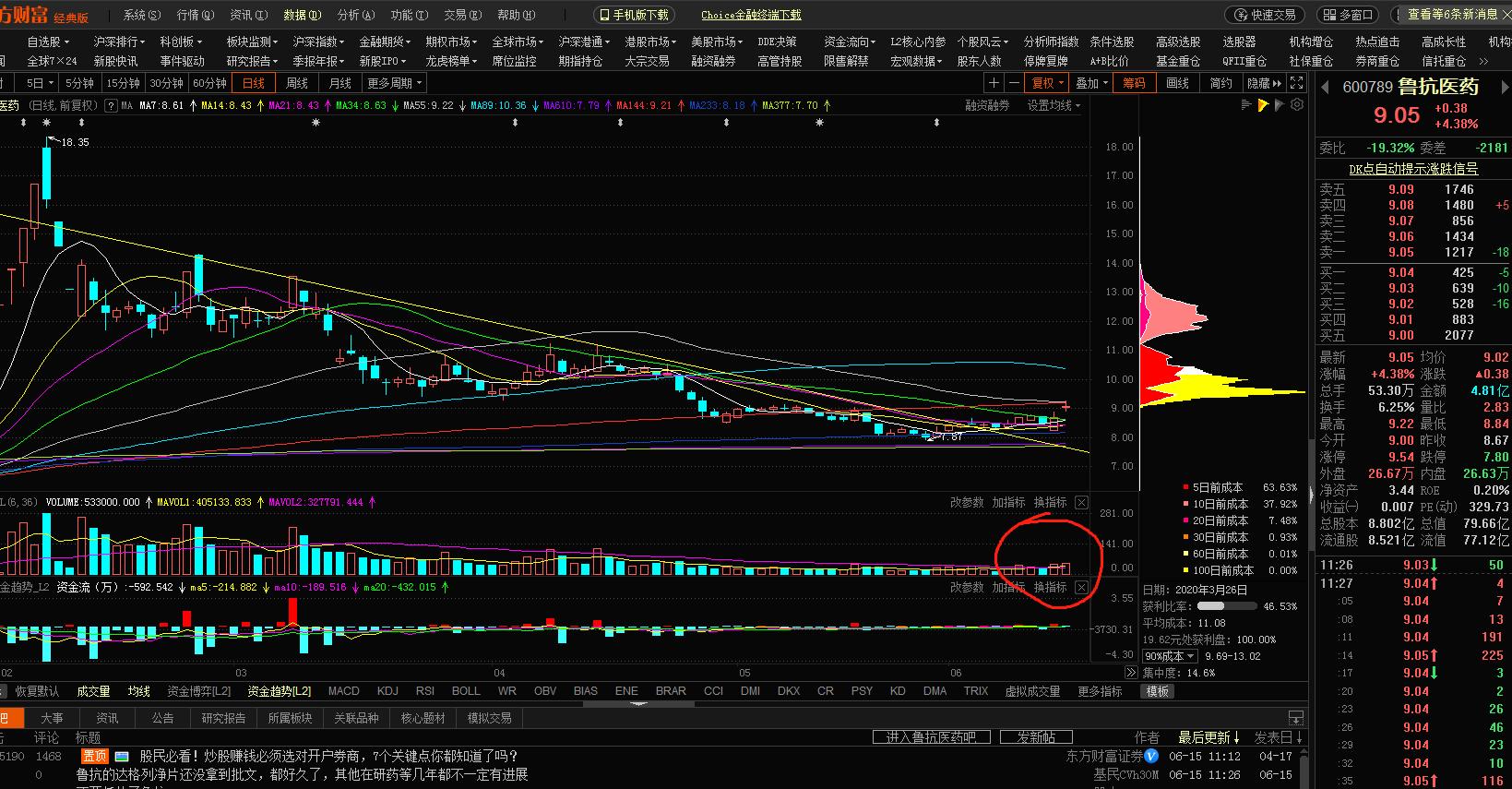This screenshot has width=1512, height=789.
Task: Expand the 研究报告 toolbar dropdown
Action: click(253, 61)
